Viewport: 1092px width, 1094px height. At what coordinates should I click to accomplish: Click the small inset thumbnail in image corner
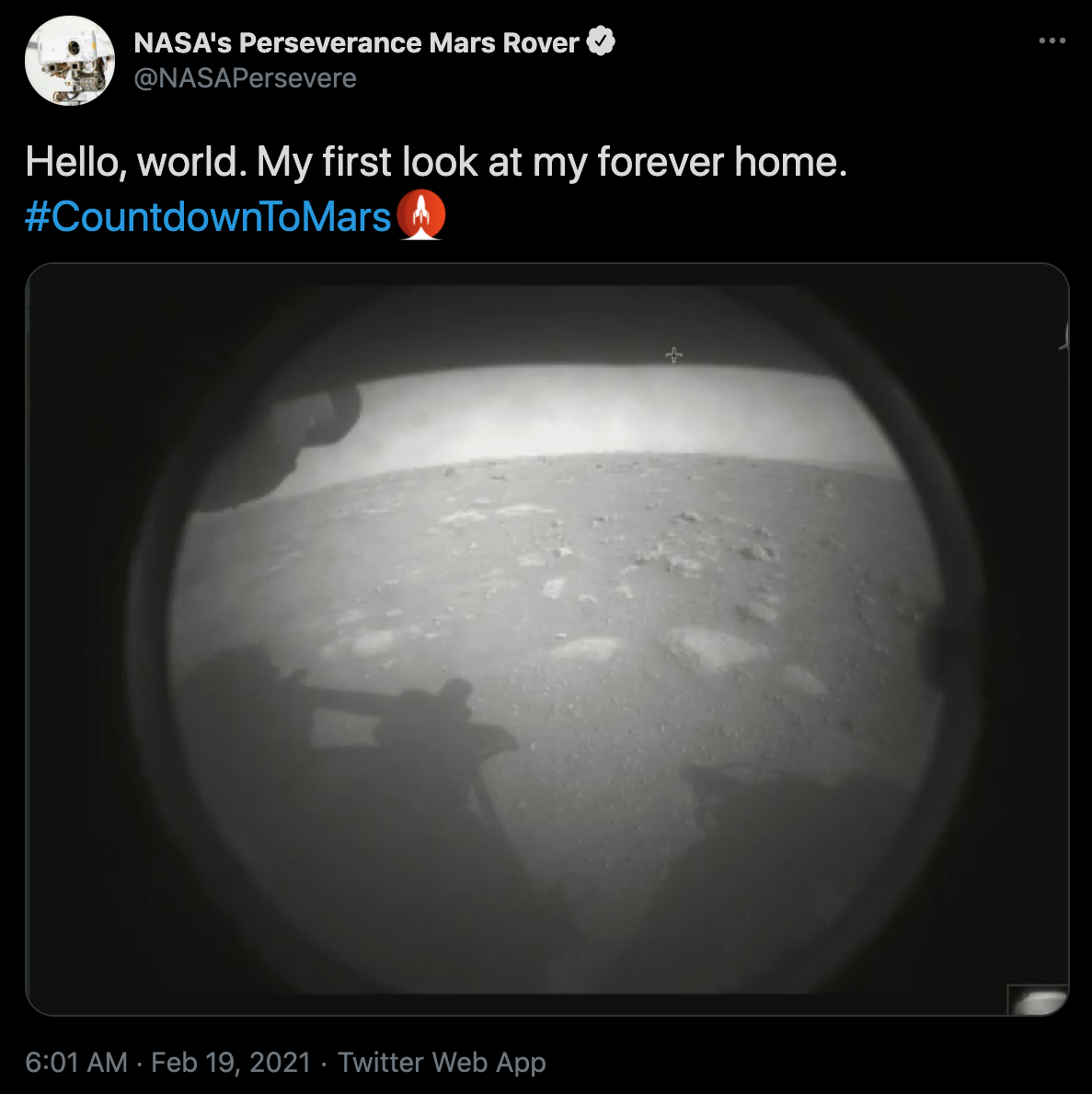[1039, 1000]
